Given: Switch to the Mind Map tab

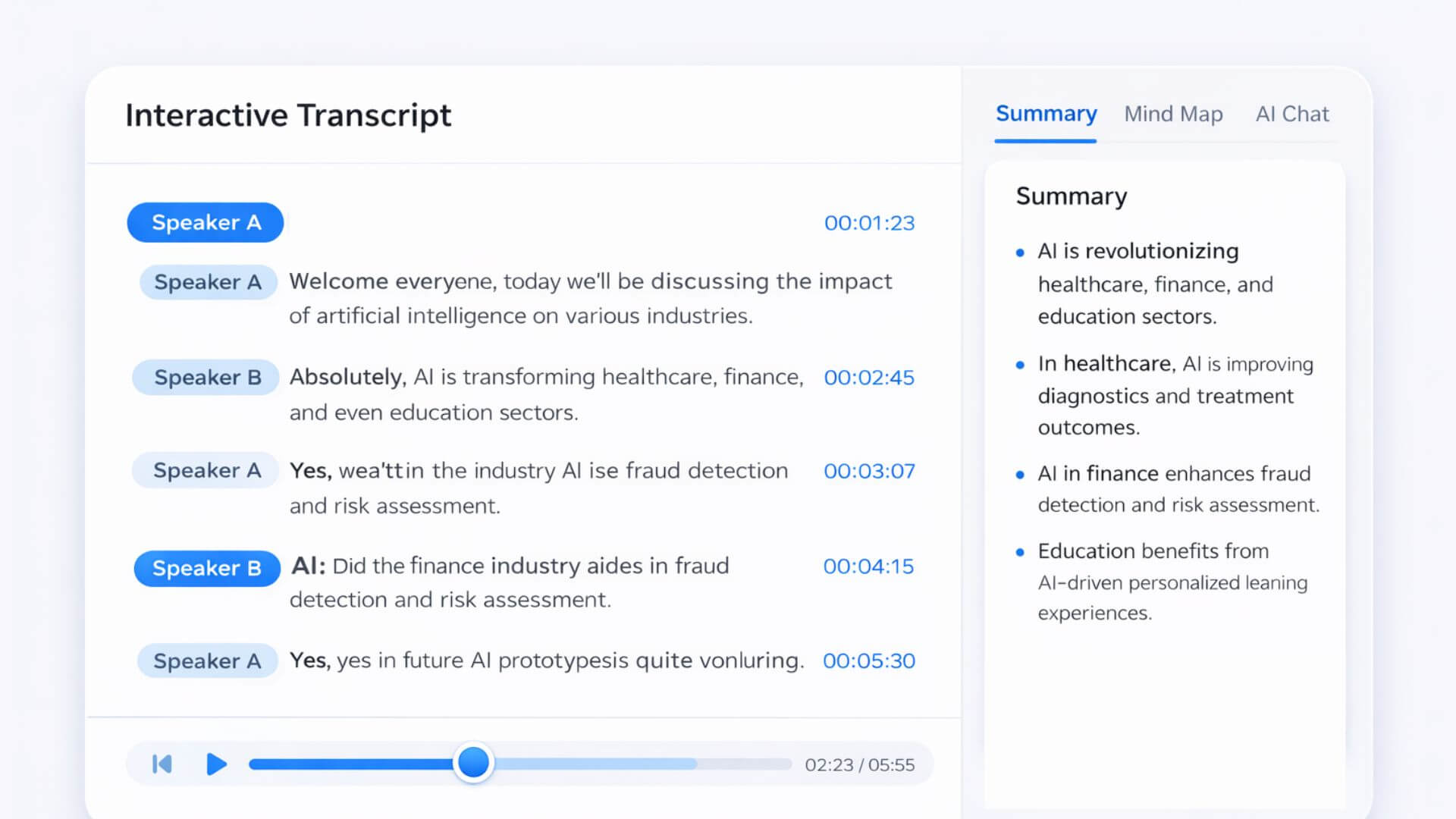Looking at the screenshot, I should (x=1173, y=114).
